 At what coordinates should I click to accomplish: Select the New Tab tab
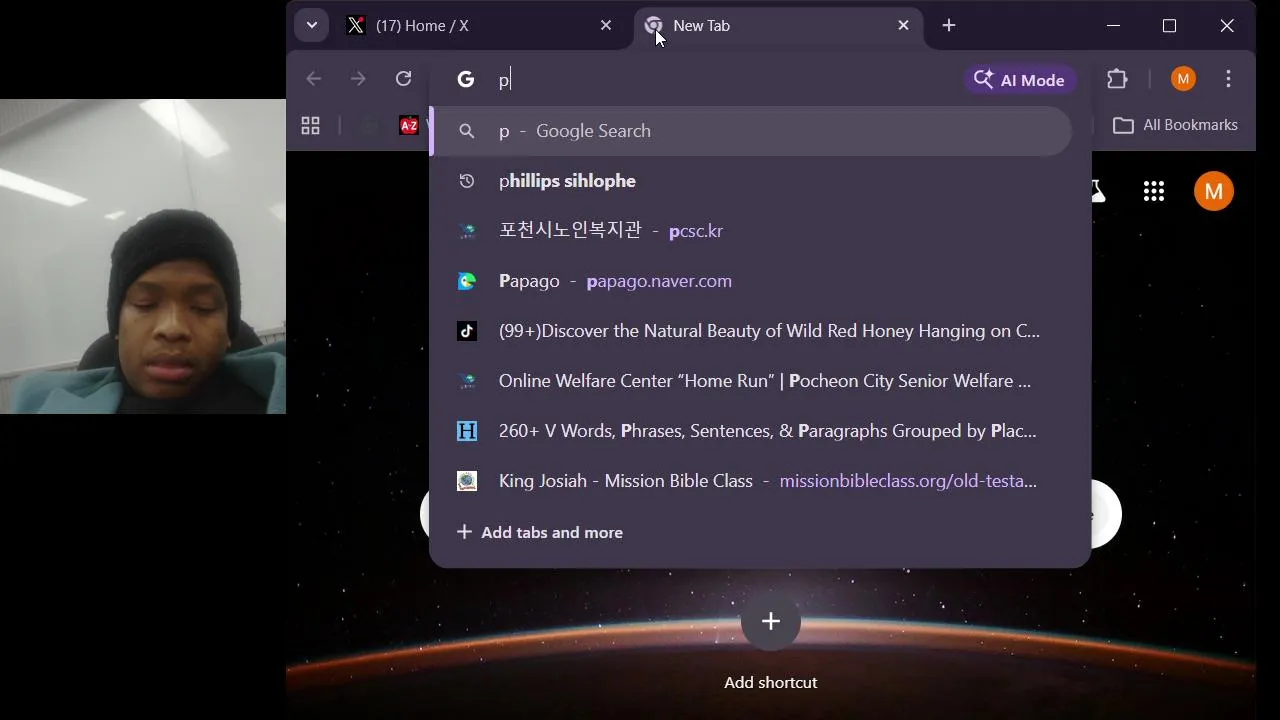[780, 26]
